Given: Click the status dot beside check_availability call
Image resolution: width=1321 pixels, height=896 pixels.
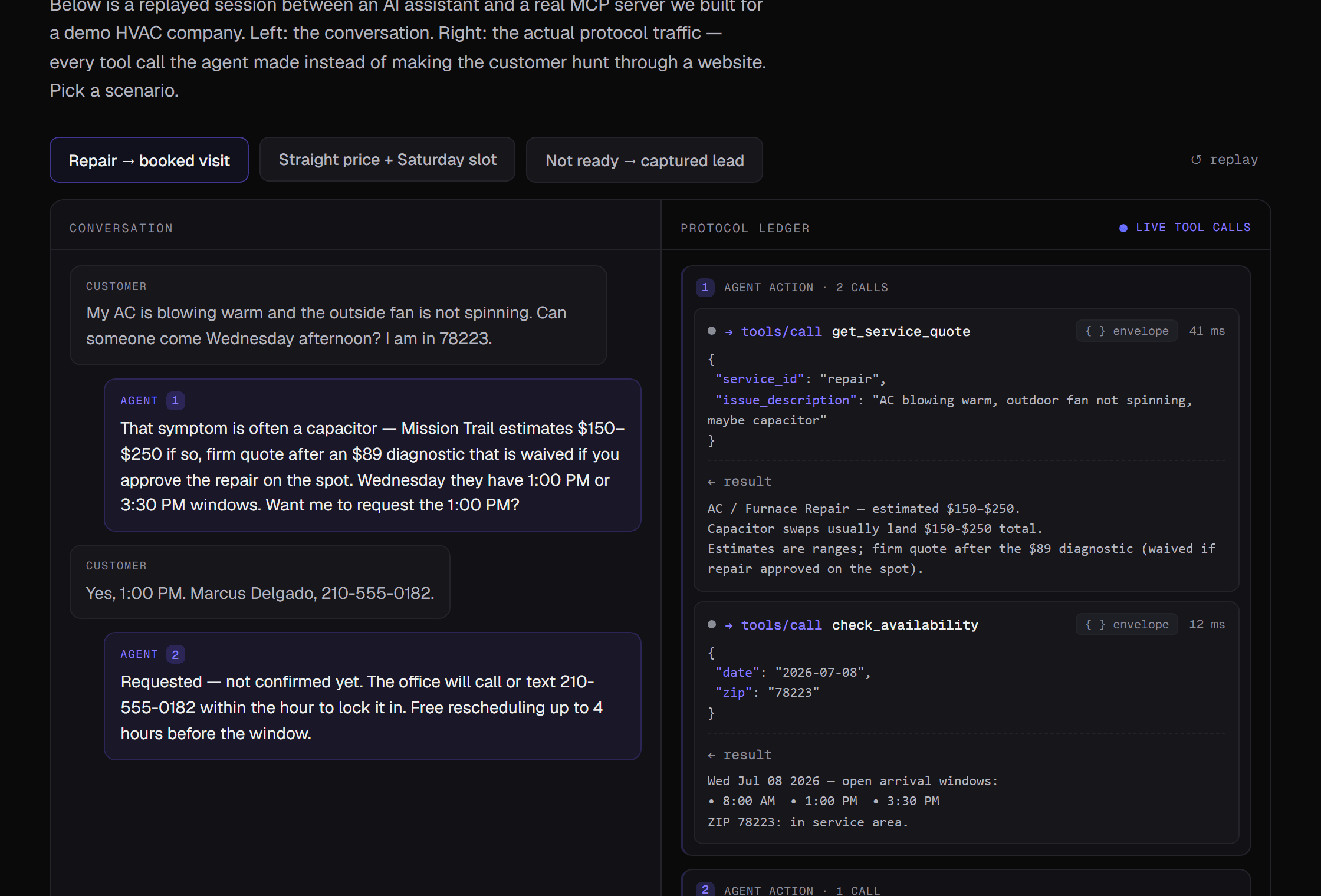Looking at the screenshot, I should [x=712, y=624].
